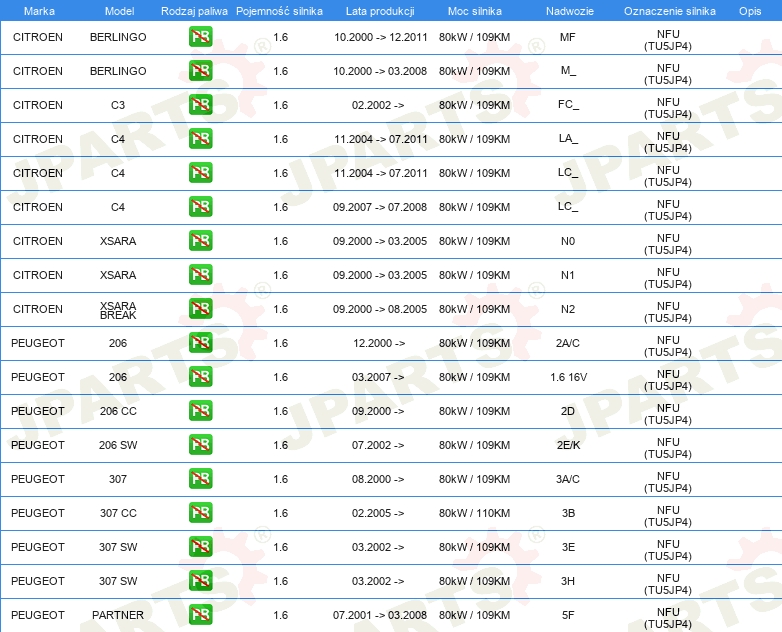The height and width of the screenshot is (632, 782).
Task: Click the C3 model cell
Action: [x=118, y=105]
